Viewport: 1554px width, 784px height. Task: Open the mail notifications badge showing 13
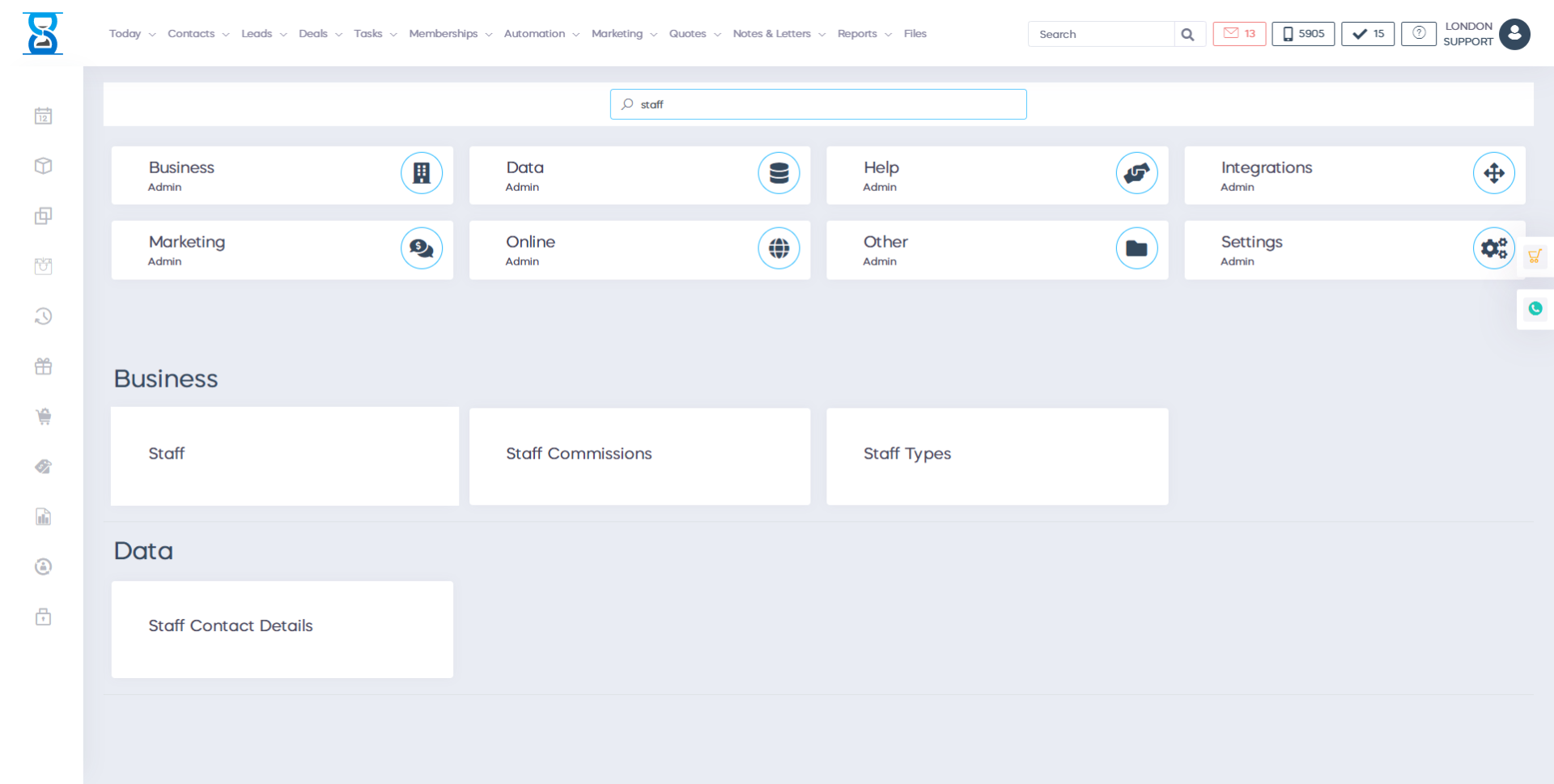tap(1238, 34)
